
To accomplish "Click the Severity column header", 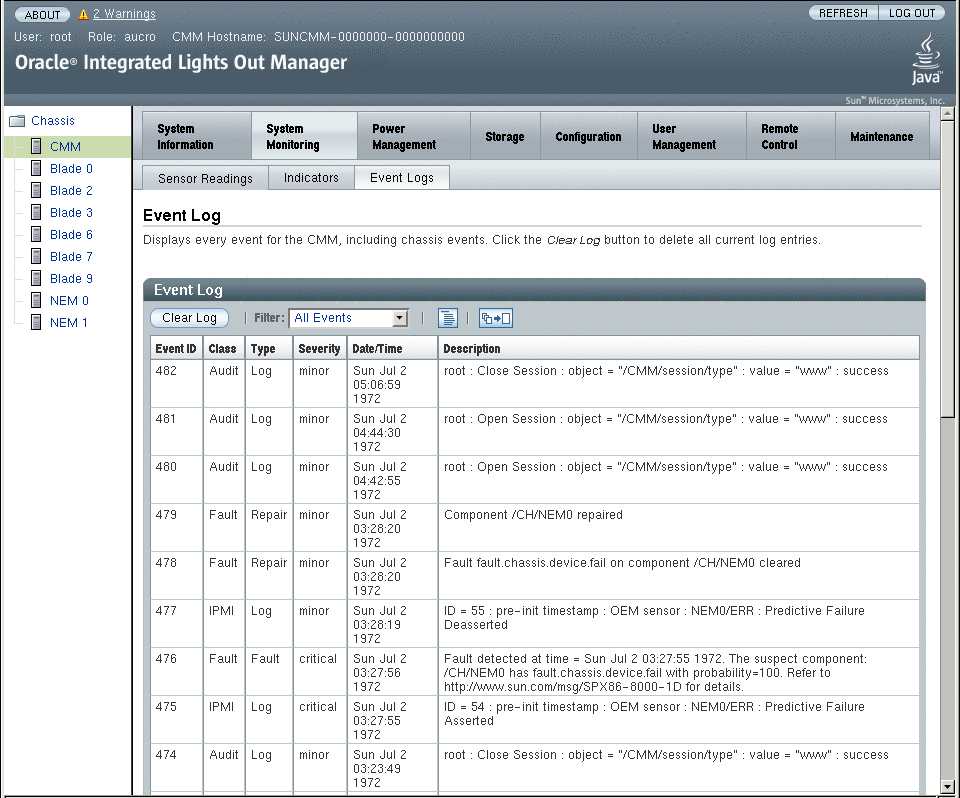I will click(x=319, y=348).
